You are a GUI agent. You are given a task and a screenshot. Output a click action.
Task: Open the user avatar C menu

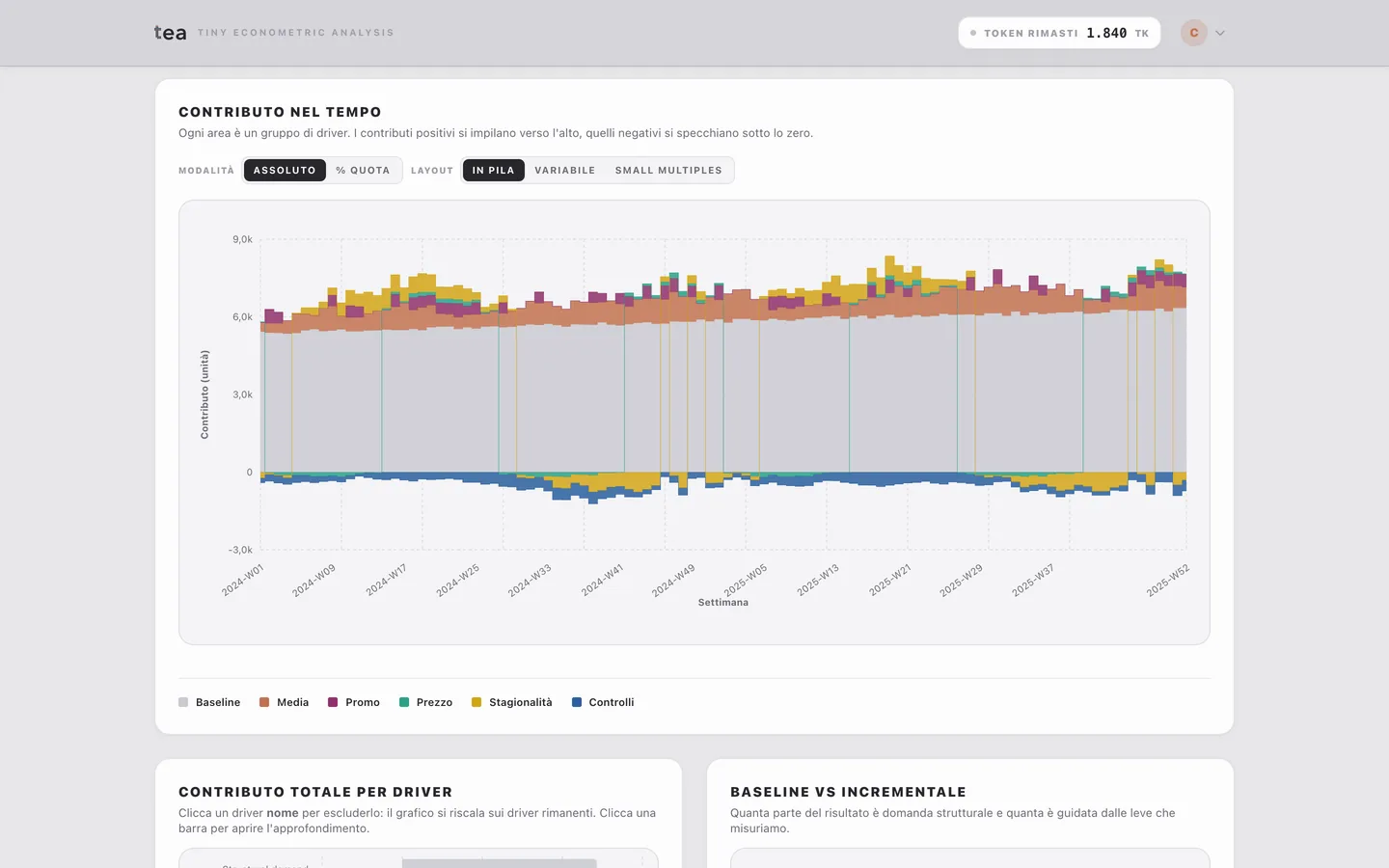(x=1194, y=33)
